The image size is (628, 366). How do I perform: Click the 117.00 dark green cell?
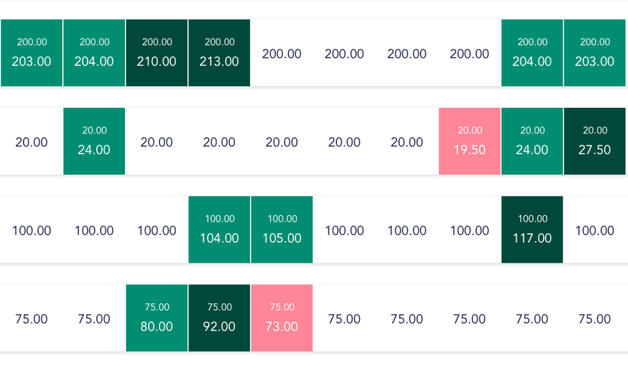532,230
